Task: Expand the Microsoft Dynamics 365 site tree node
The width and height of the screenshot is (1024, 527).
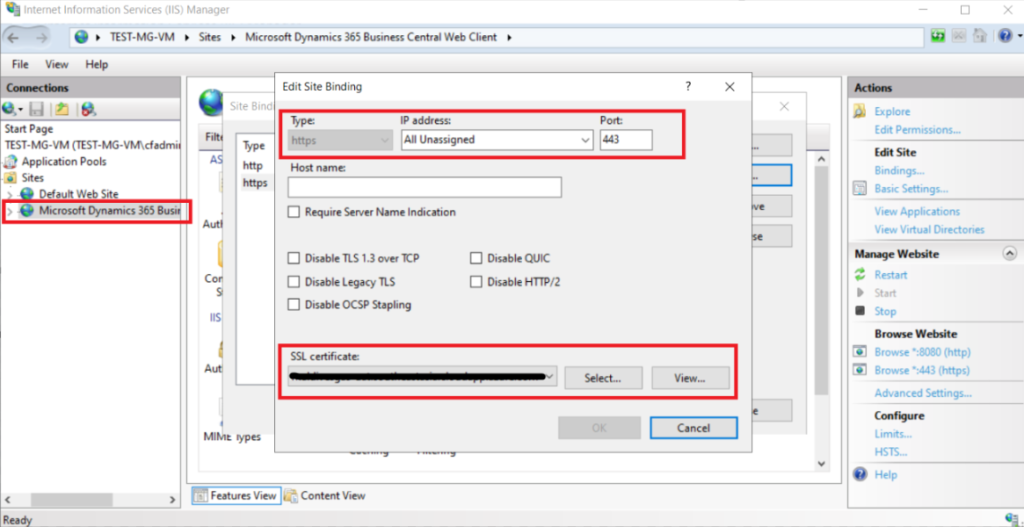Action: pos(10,211)
